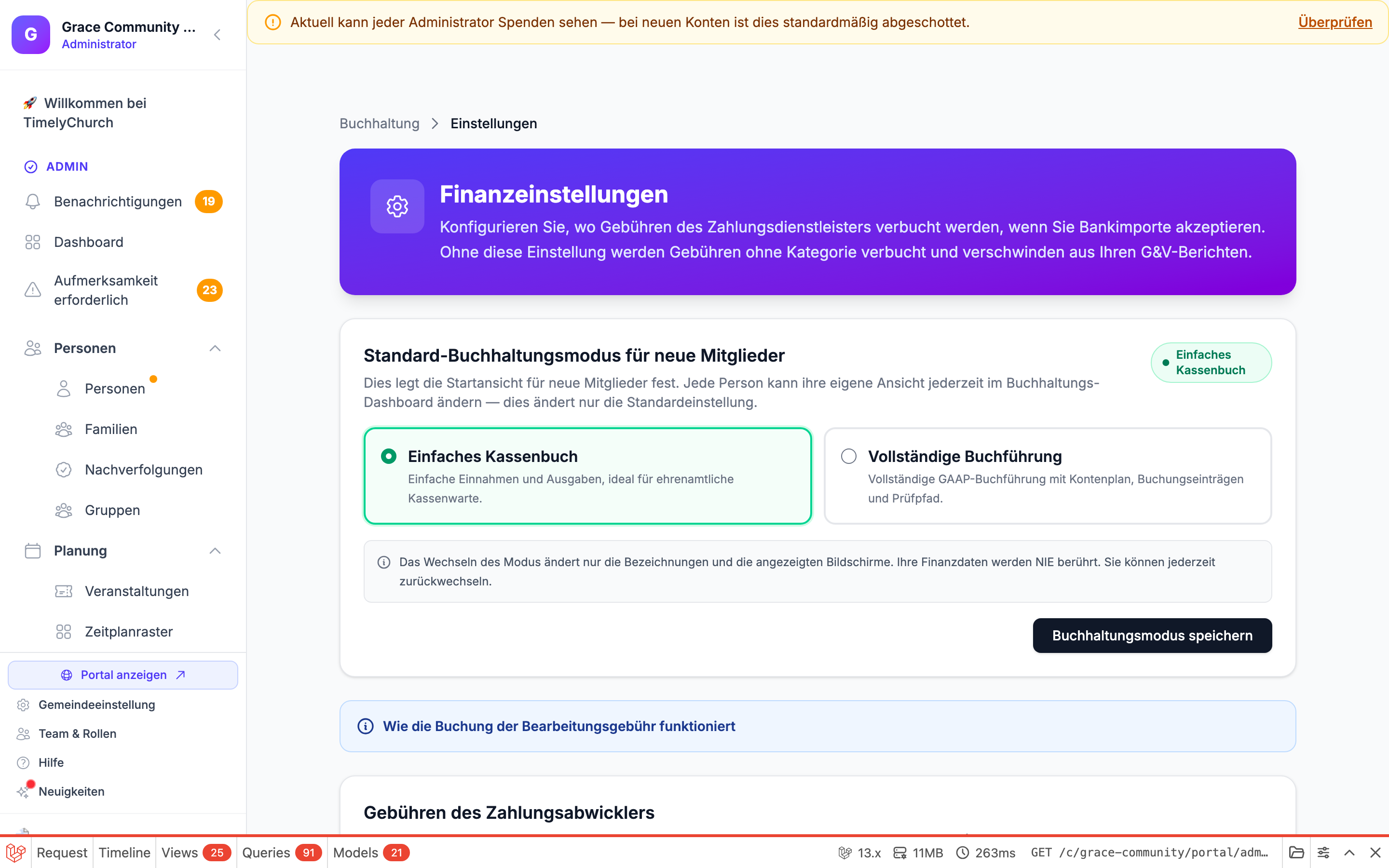1389x868 pixels.
Task: Open Gemeindeeinstellung
Action: pyautogui.click(x=96, y=705)
